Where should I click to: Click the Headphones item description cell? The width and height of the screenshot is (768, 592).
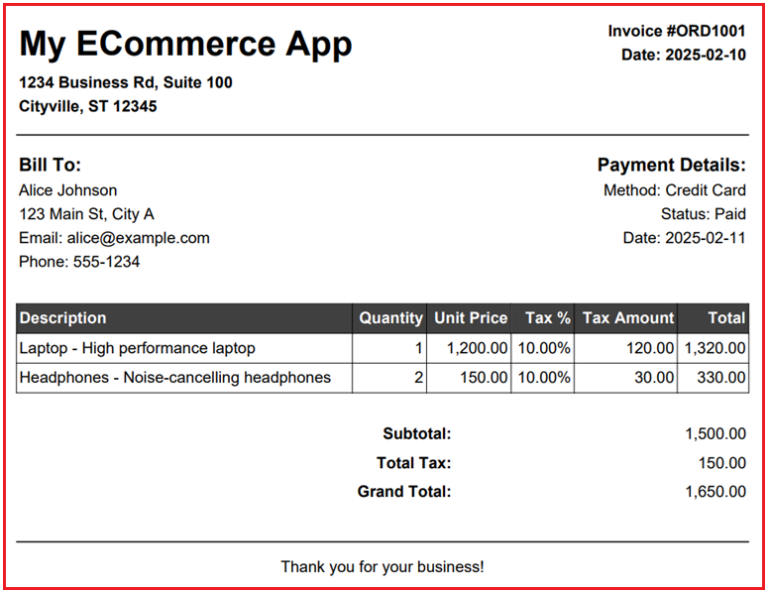click(175, 377)
